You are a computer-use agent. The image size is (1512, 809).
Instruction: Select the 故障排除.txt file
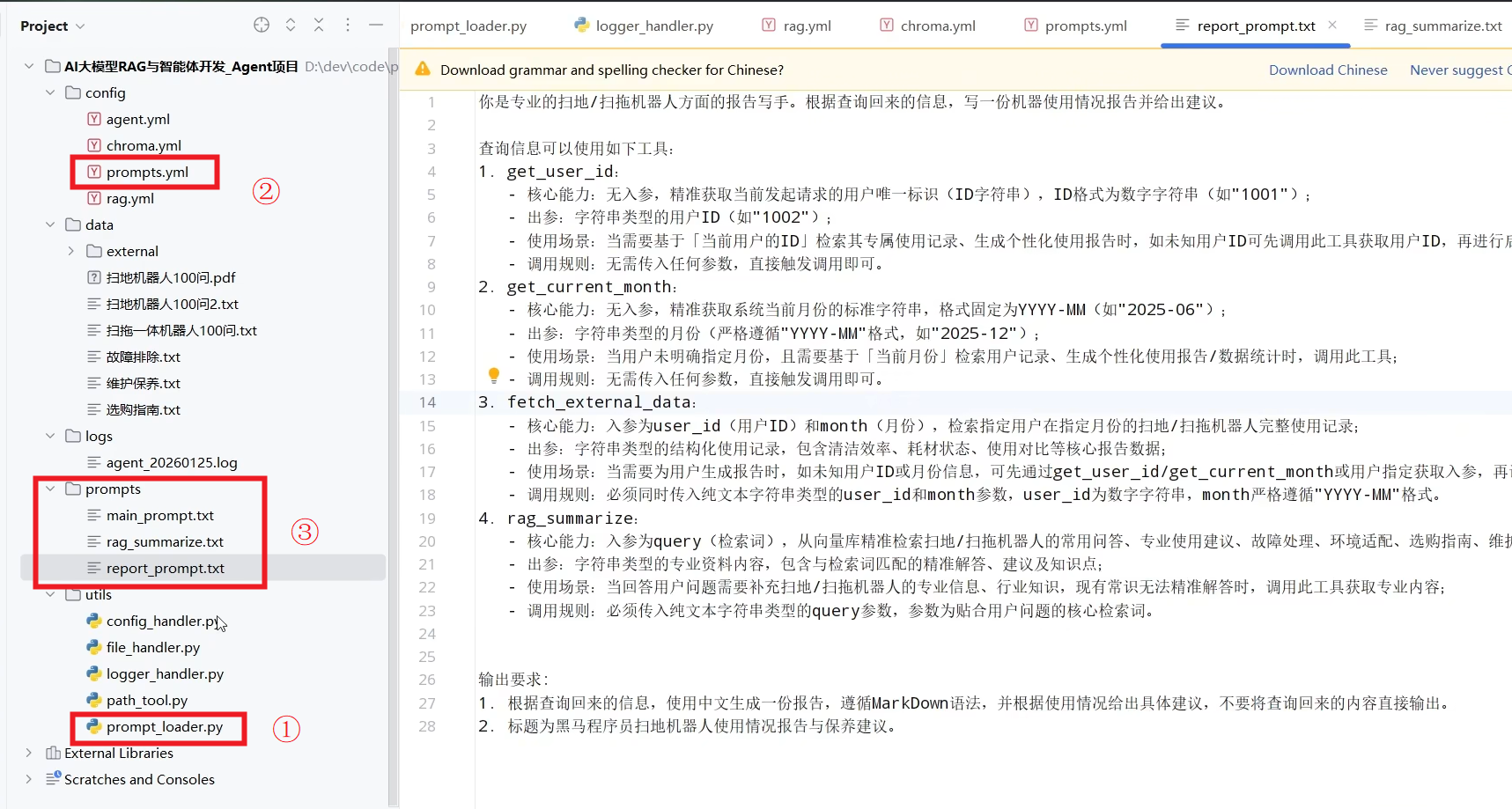coord(143,357)
